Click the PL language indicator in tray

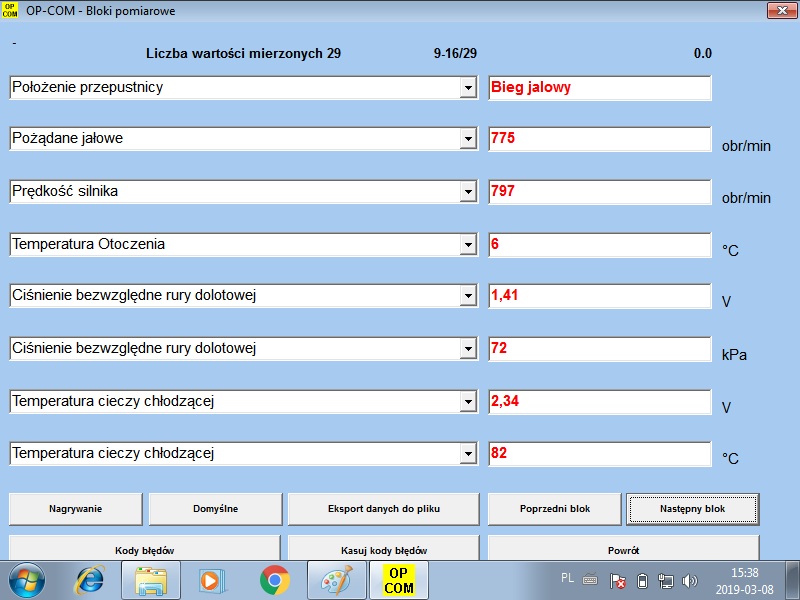pyautogui.click(x=567, y=578)
